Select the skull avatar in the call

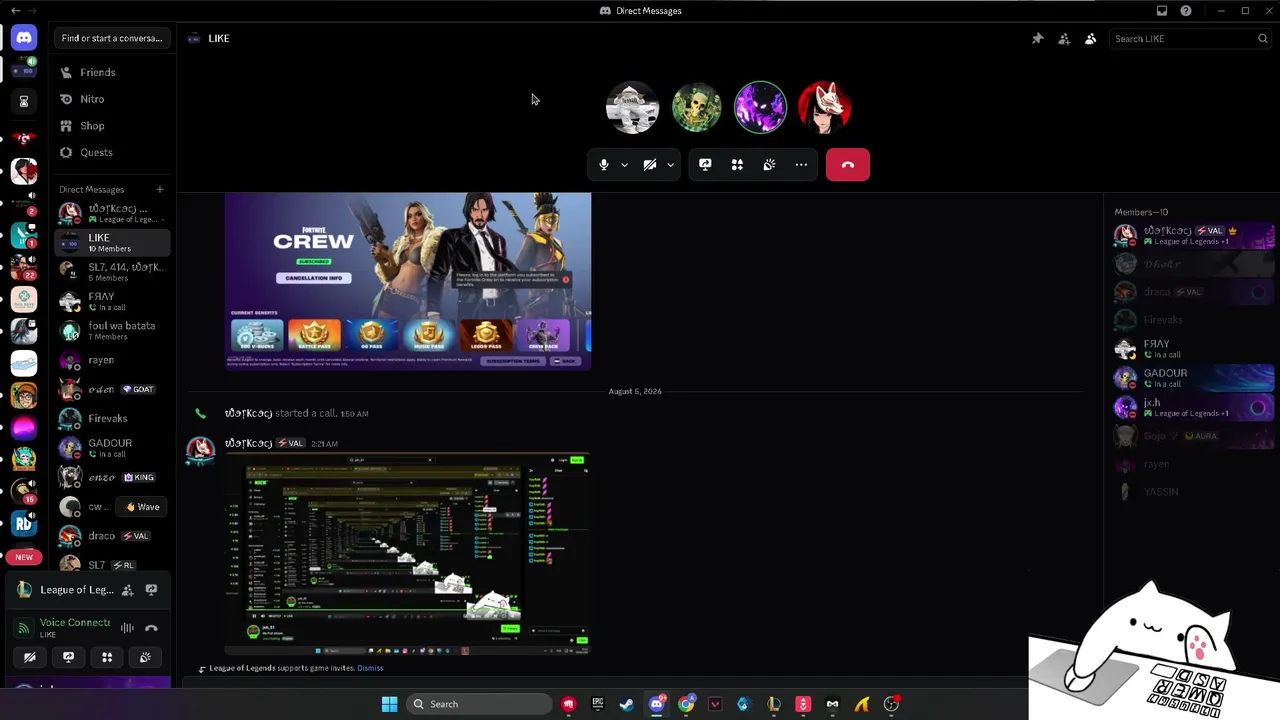click(x=697, y=107)
